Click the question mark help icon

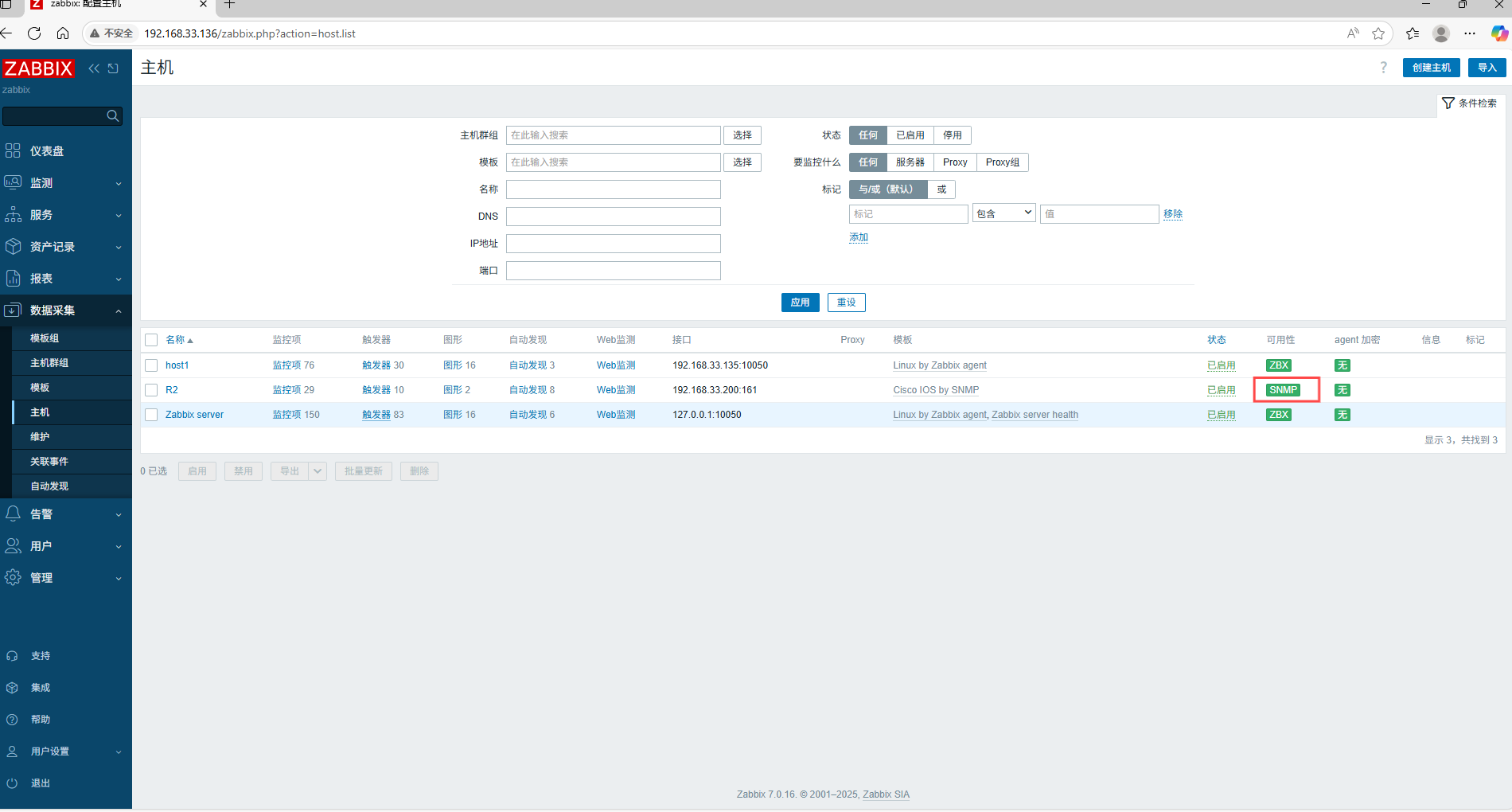1383,68
